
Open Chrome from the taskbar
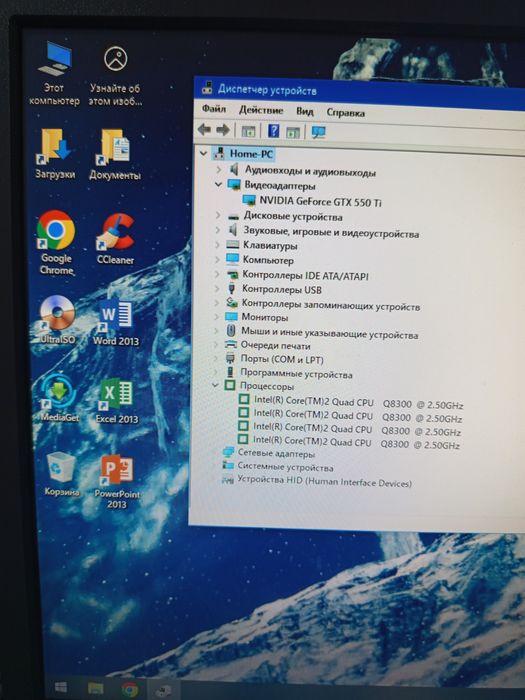pyautogui.click(x=129, y=689)
